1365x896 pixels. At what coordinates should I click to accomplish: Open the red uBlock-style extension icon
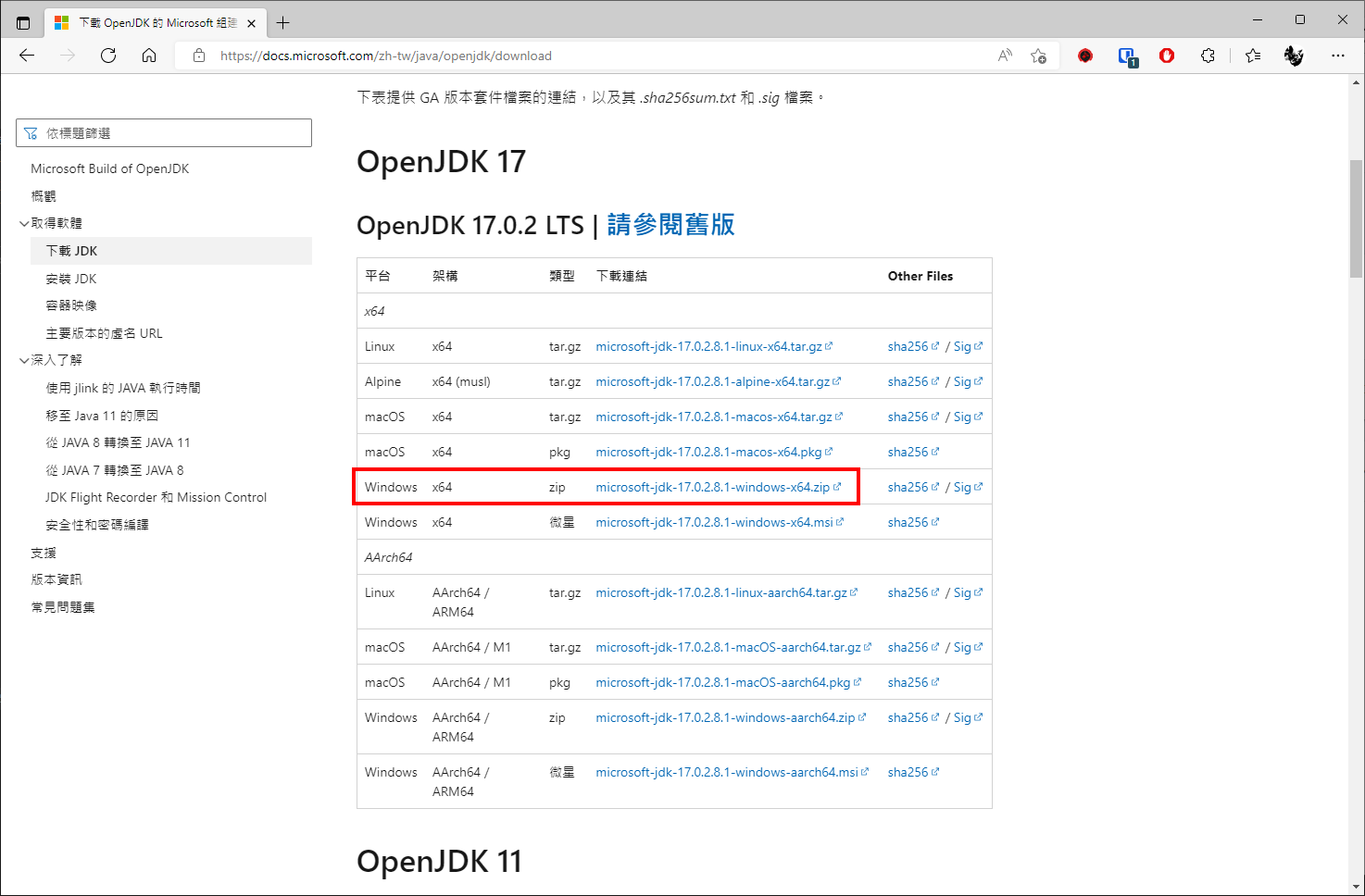[1085, 56]
